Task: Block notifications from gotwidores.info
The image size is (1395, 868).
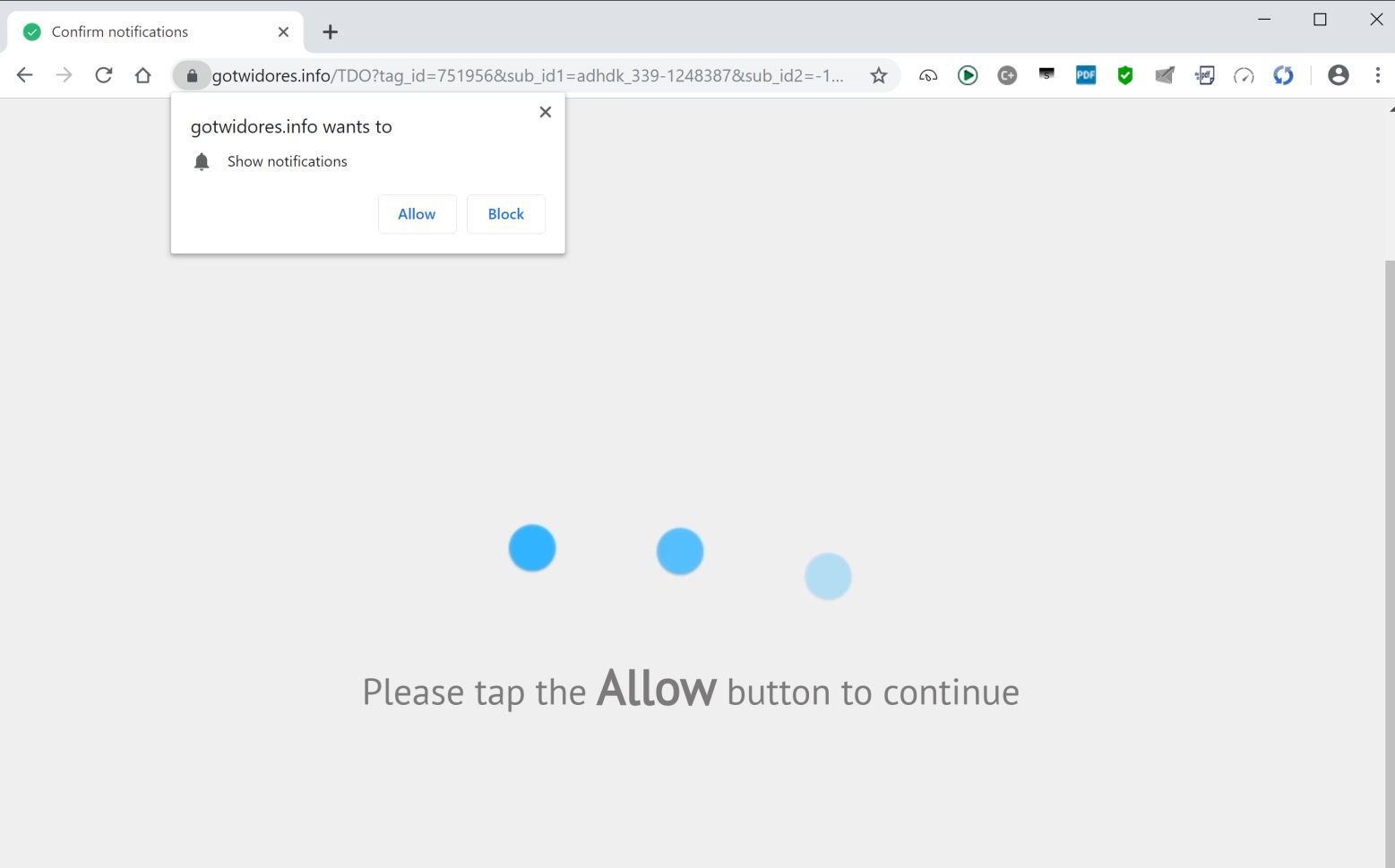Action: coord(506,214)
